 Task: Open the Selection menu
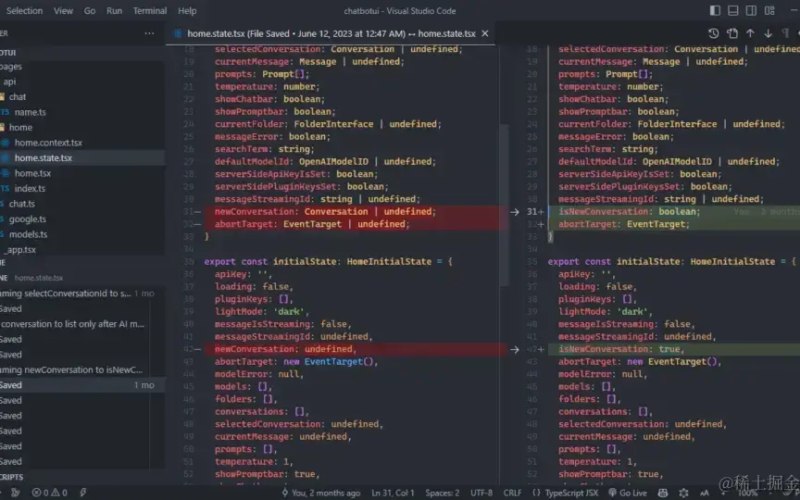coord(24,10)
